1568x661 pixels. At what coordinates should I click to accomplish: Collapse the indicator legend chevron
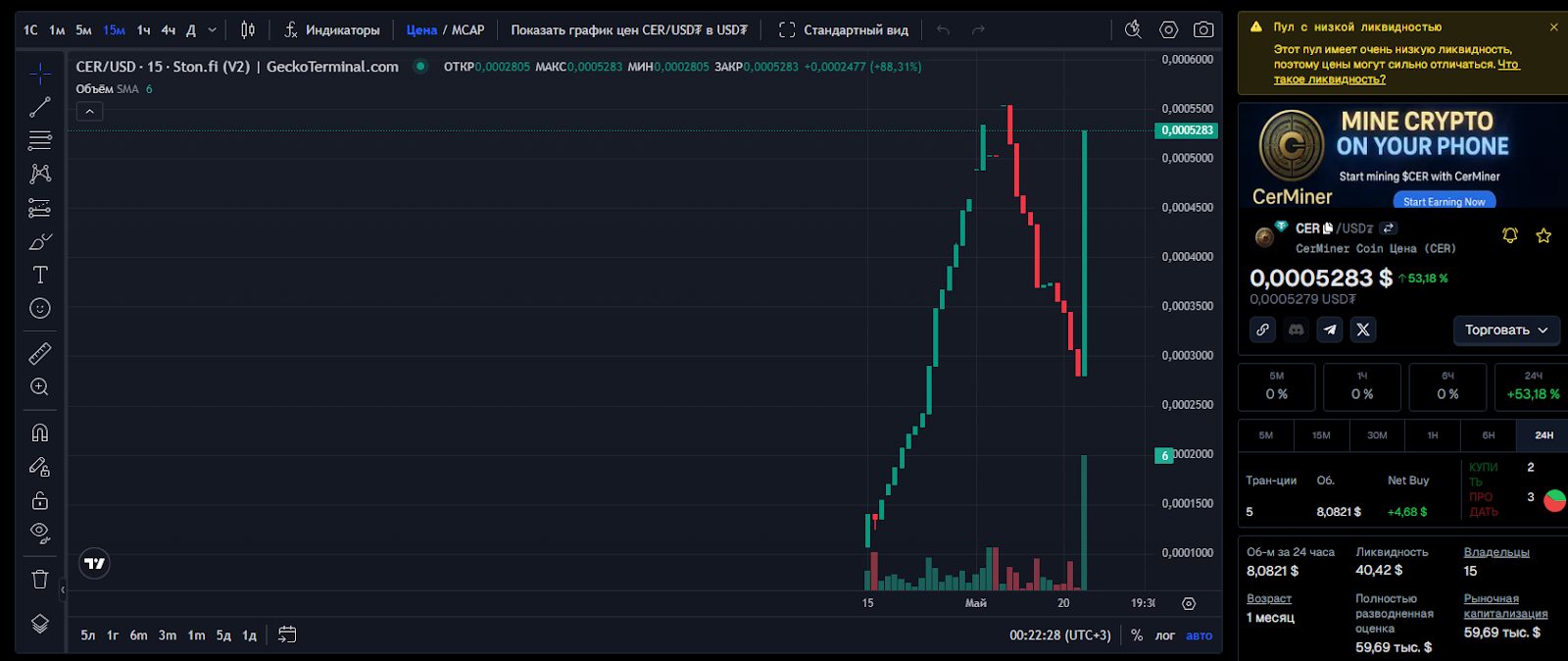pos(89,112)
